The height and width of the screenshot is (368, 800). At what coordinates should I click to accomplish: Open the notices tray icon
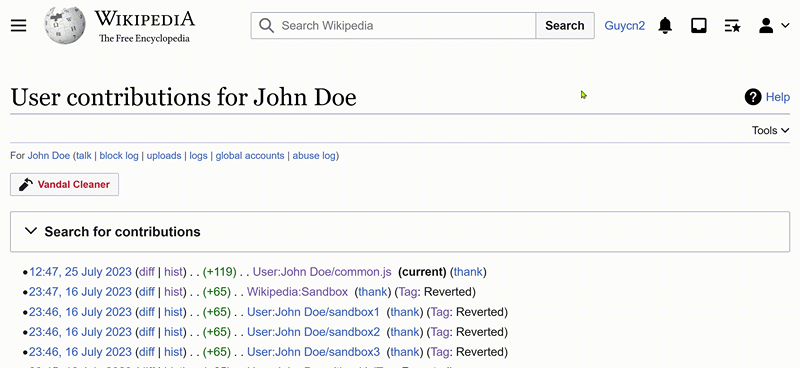698,26
